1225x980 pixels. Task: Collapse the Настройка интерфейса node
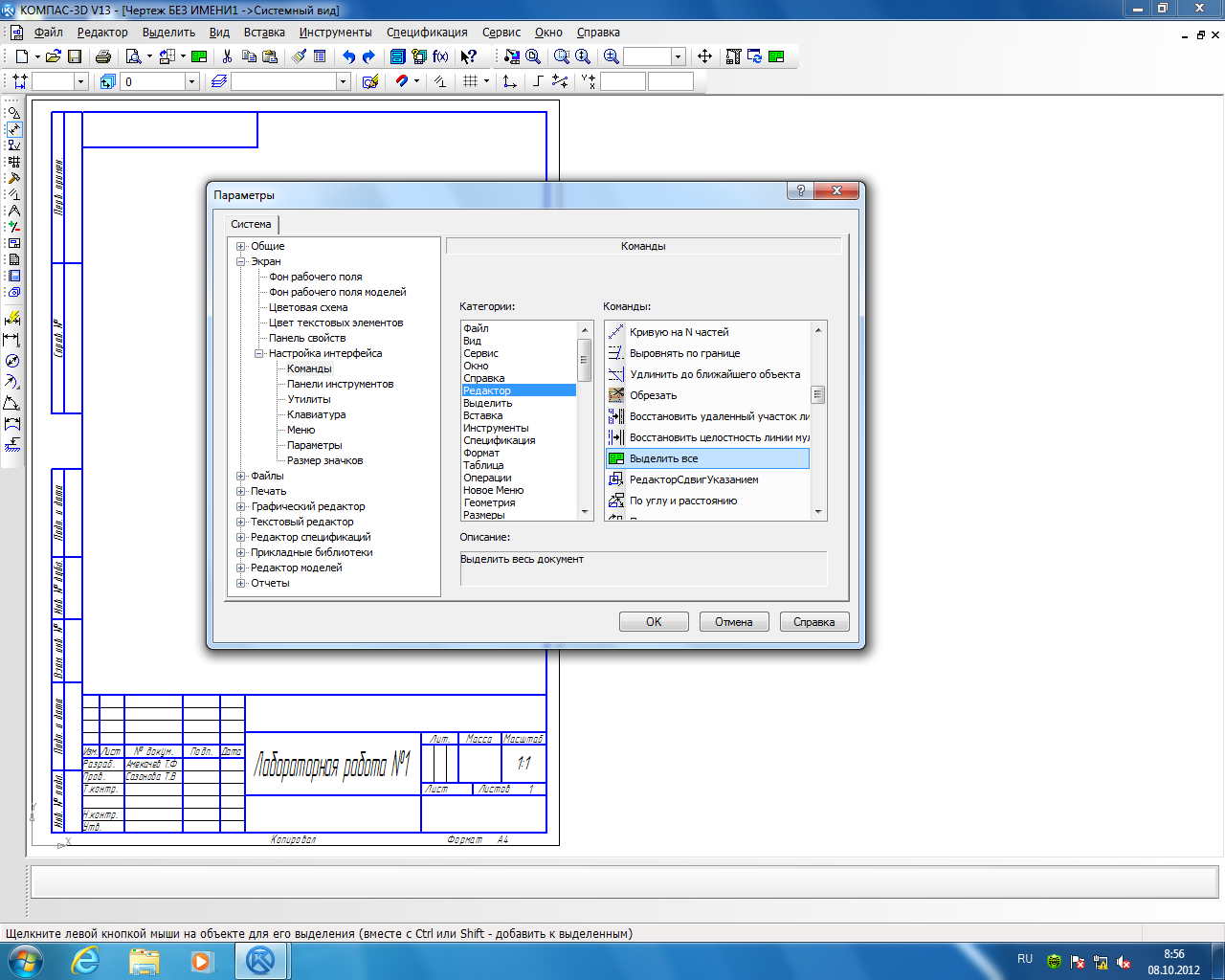(259, 353)
